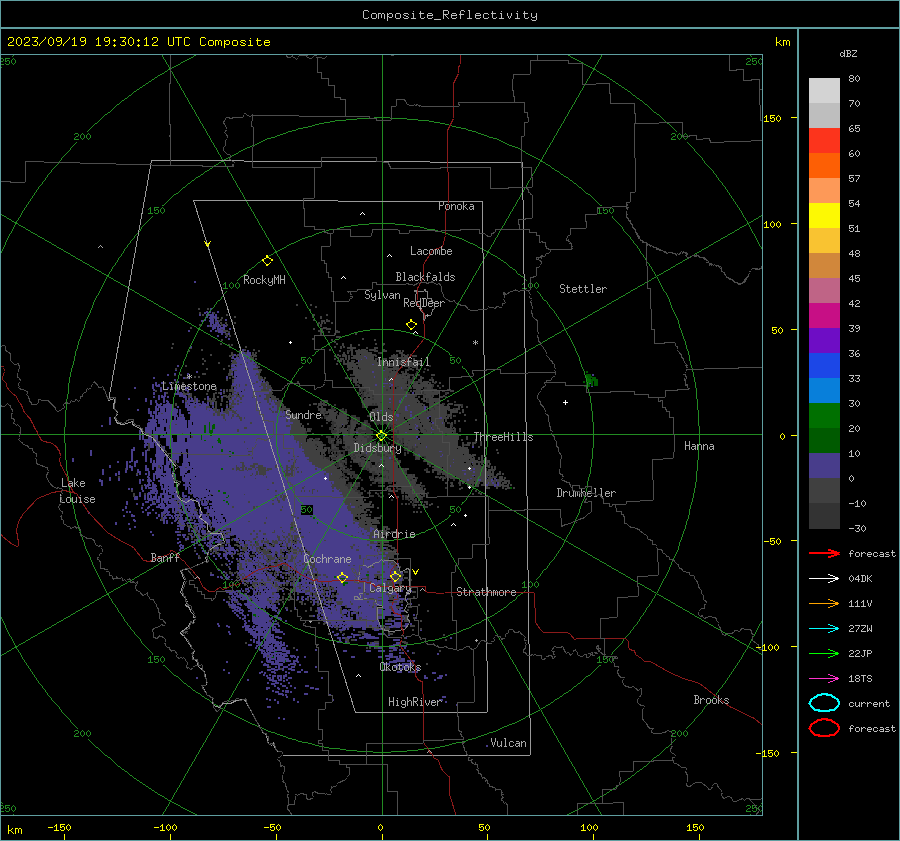Viewport: 900px width, 841px height.
Task: Click the Ponoka city label
Action: (456, 206)
